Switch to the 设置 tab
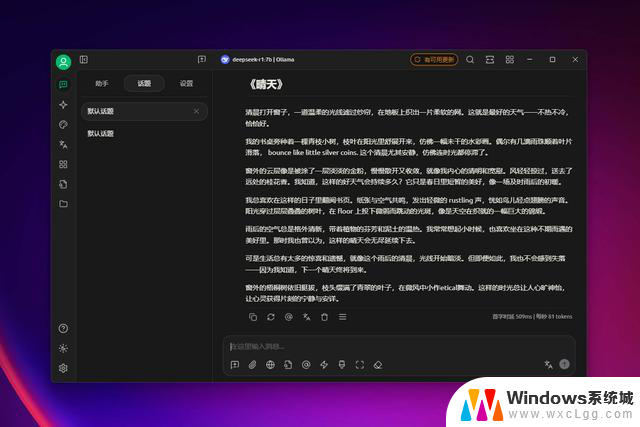The width and height of the screenshot is (640, 427). (x=186, y=83)
